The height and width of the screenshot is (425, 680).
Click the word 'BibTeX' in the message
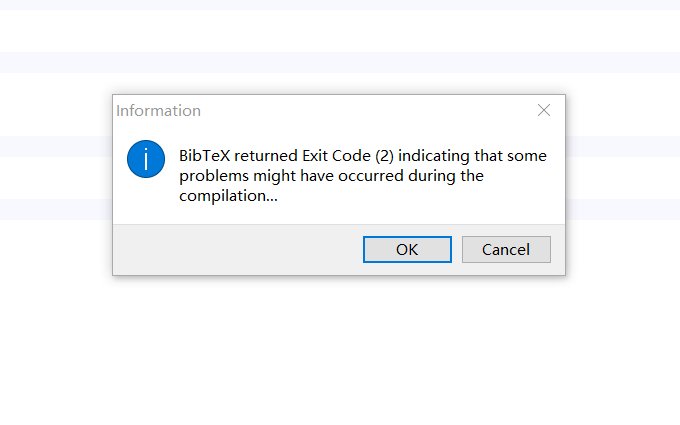204,156
